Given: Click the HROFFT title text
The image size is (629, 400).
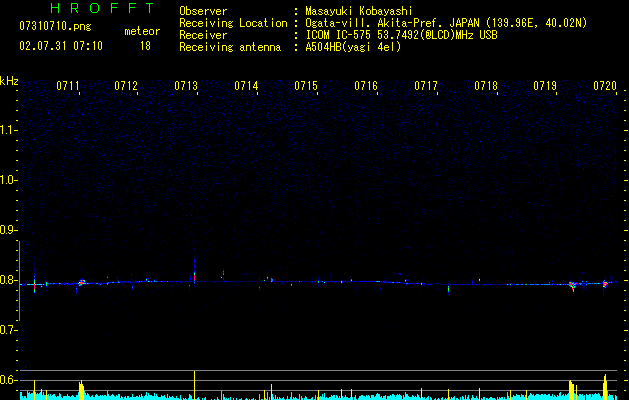Looking at the screenshot, I should [x=103, y=8].
